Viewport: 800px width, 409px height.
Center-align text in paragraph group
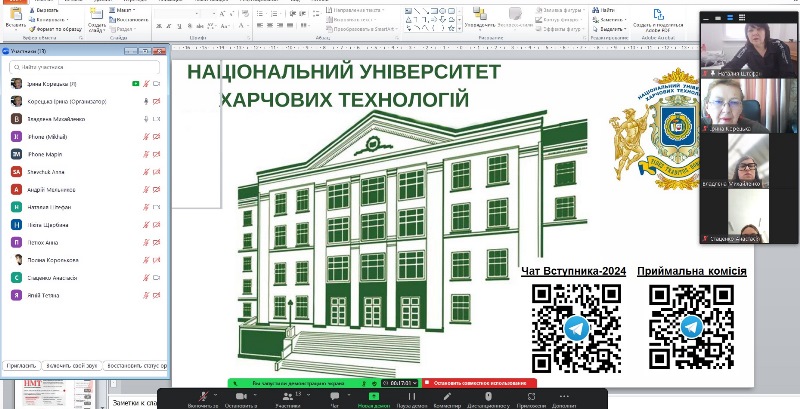[270, 25]
